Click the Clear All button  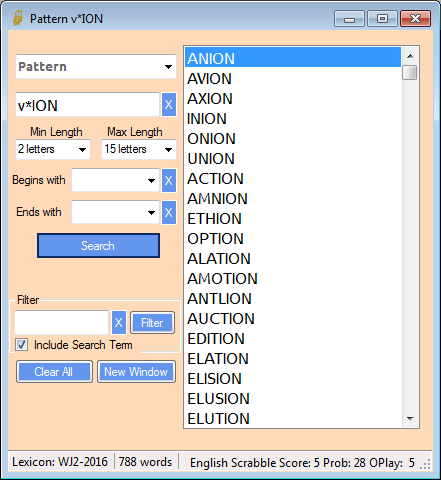coord(54,372)
